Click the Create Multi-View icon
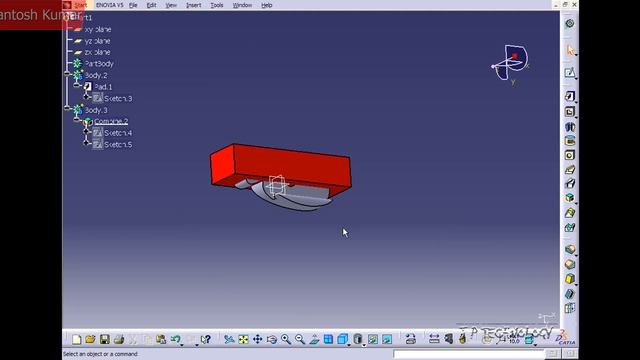 coord(328,339)
